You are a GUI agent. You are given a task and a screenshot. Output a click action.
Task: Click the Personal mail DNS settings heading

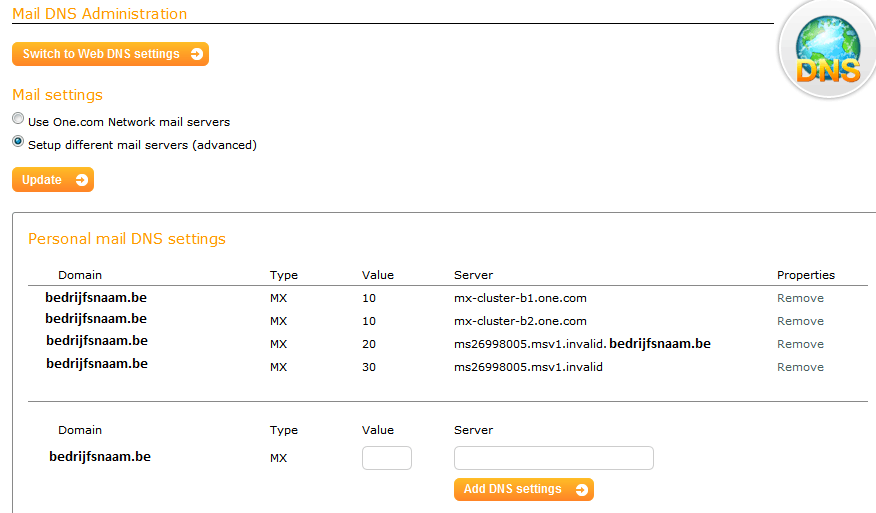pos(127,239)
